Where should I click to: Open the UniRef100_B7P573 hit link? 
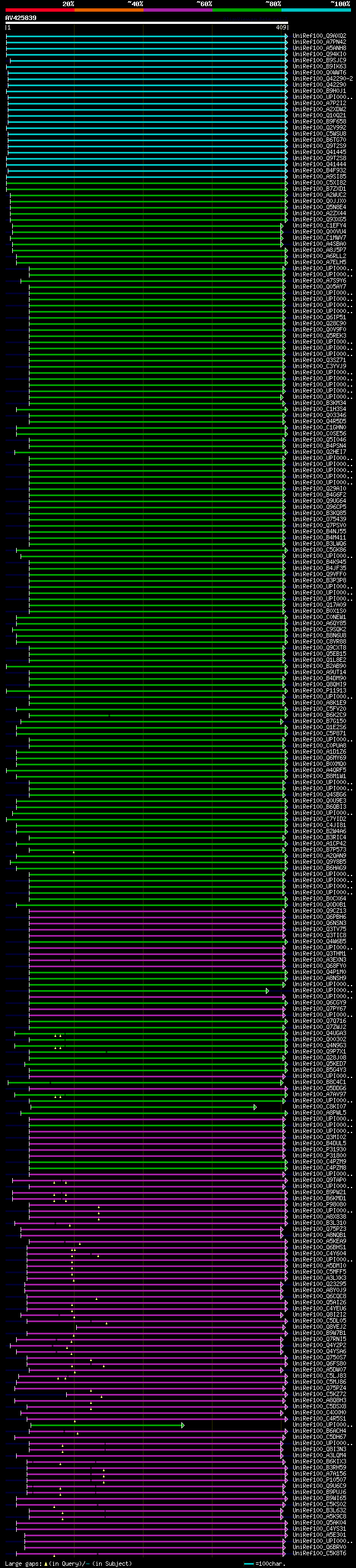pos(319,850)
